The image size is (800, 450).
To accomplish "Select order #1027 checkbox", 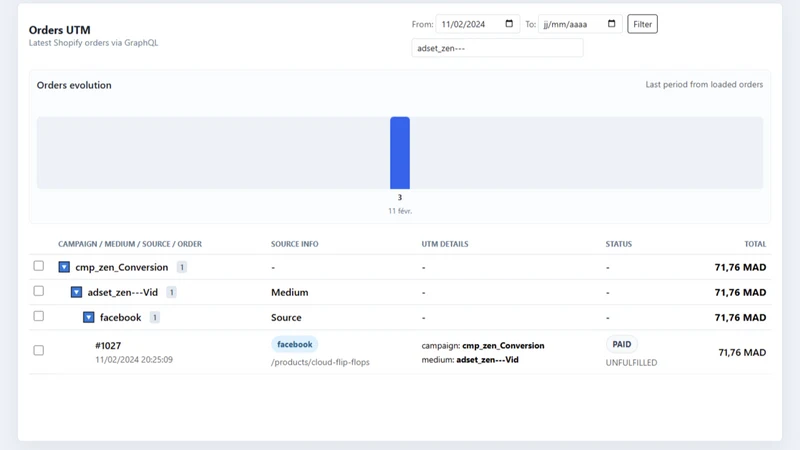I will click(x=39, y=350).
